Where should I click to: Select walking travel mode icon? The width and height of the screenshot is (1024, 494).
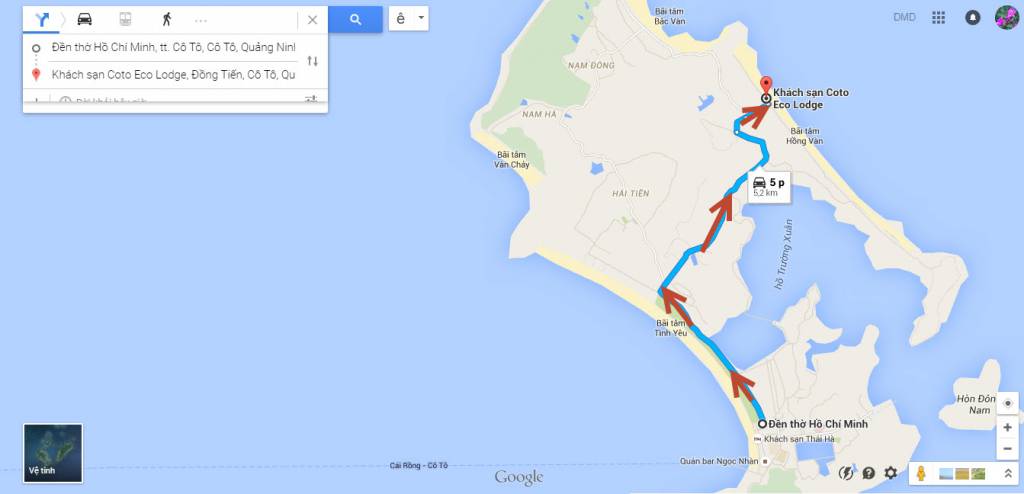tap(167, 19)
